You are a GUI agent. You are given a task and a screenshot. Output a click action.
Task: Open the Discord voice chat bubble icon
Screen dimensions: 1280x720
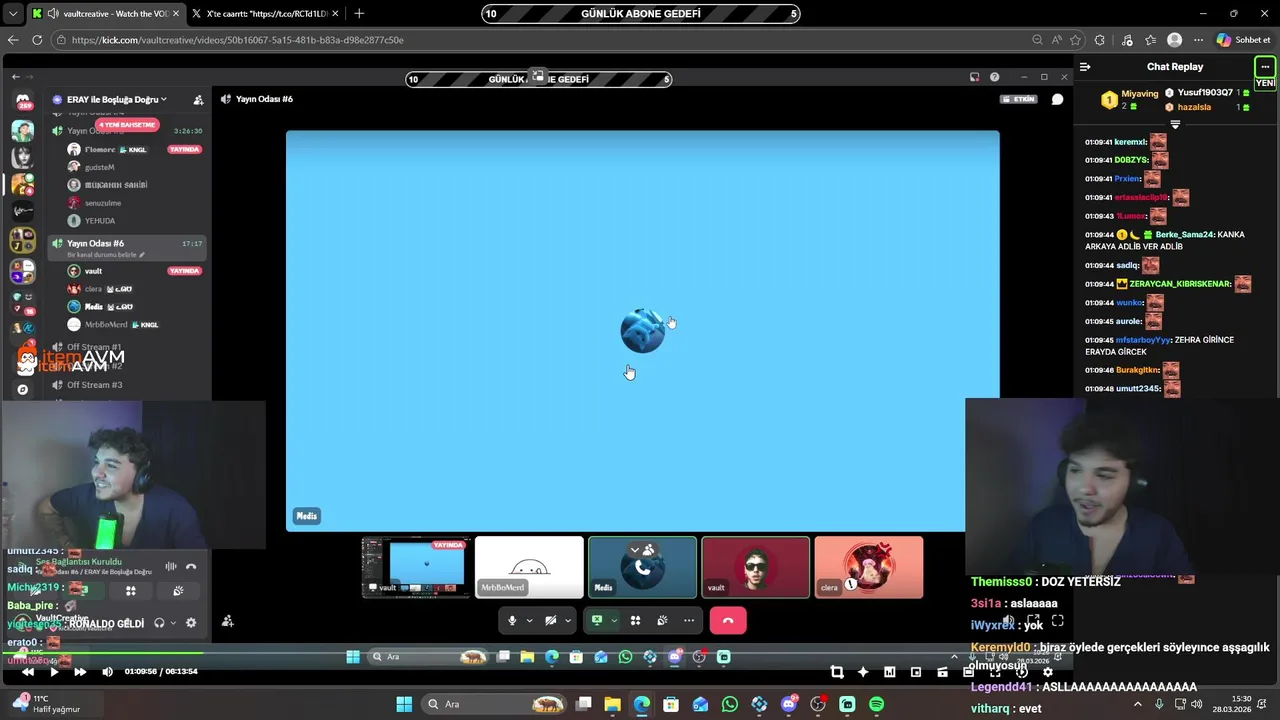coord(1057,99)
